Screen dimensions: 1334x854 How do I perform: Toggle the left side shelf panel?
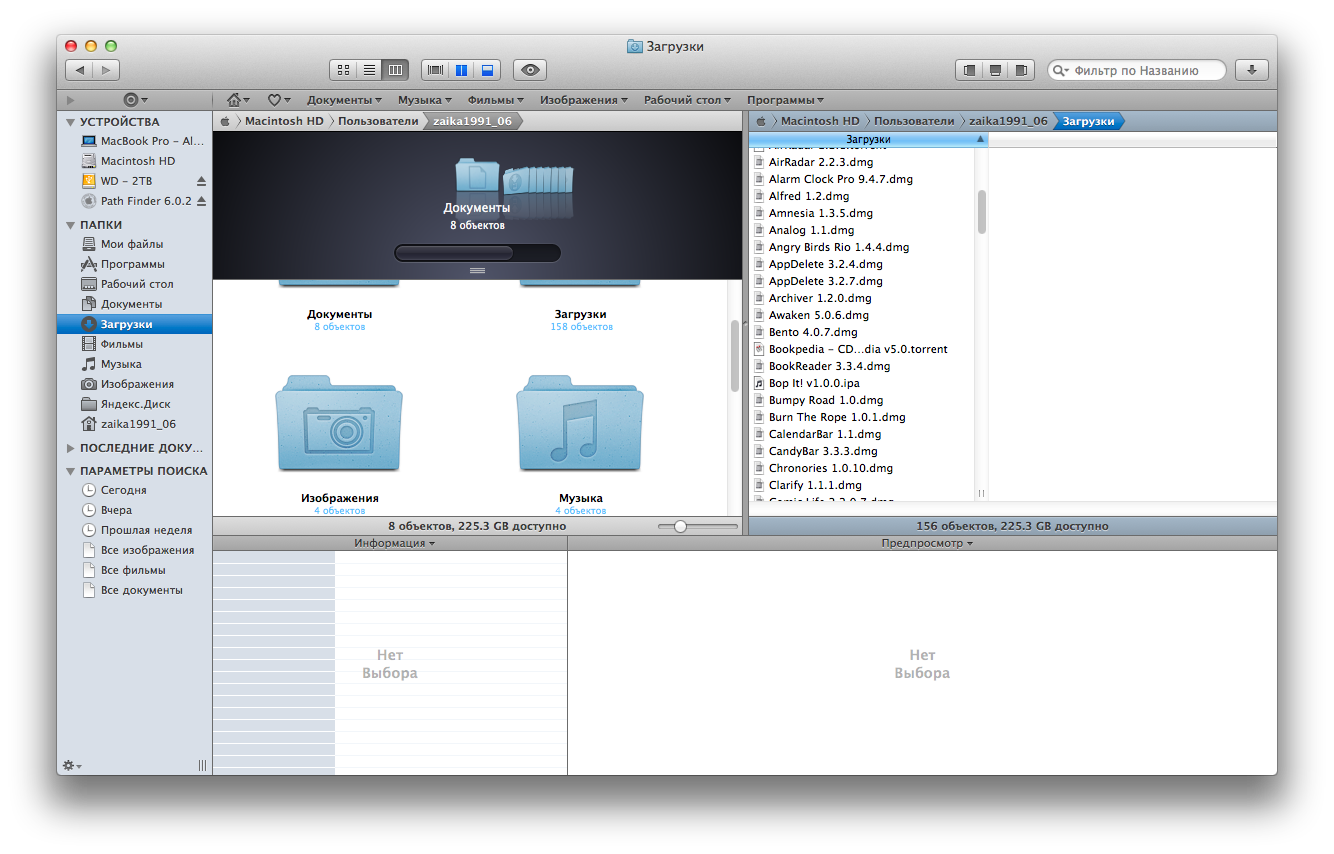tap(969, 70)
